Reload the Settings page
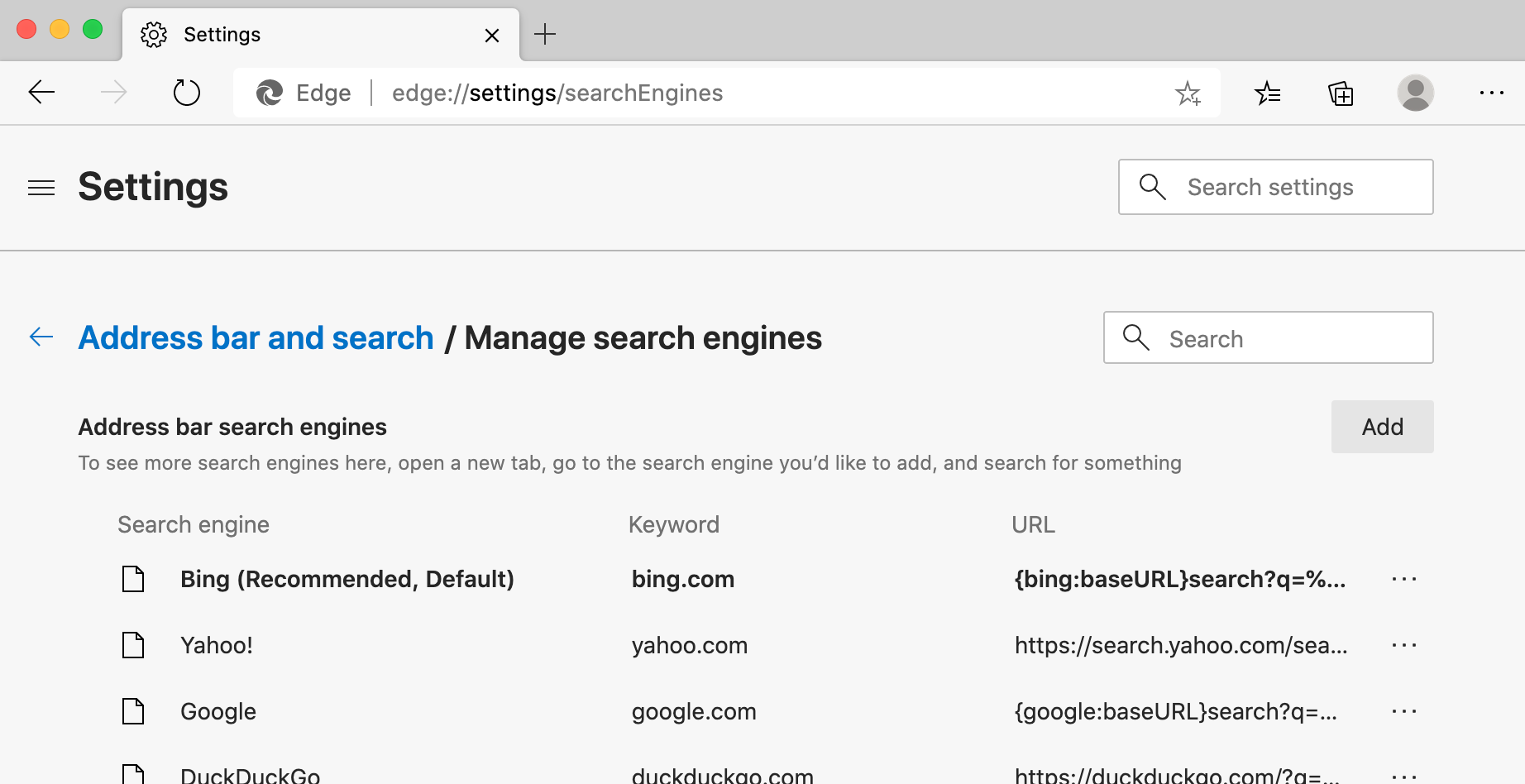Image resolution: width=1525 pixels, height=784 pixels. [x=186, y=93]
